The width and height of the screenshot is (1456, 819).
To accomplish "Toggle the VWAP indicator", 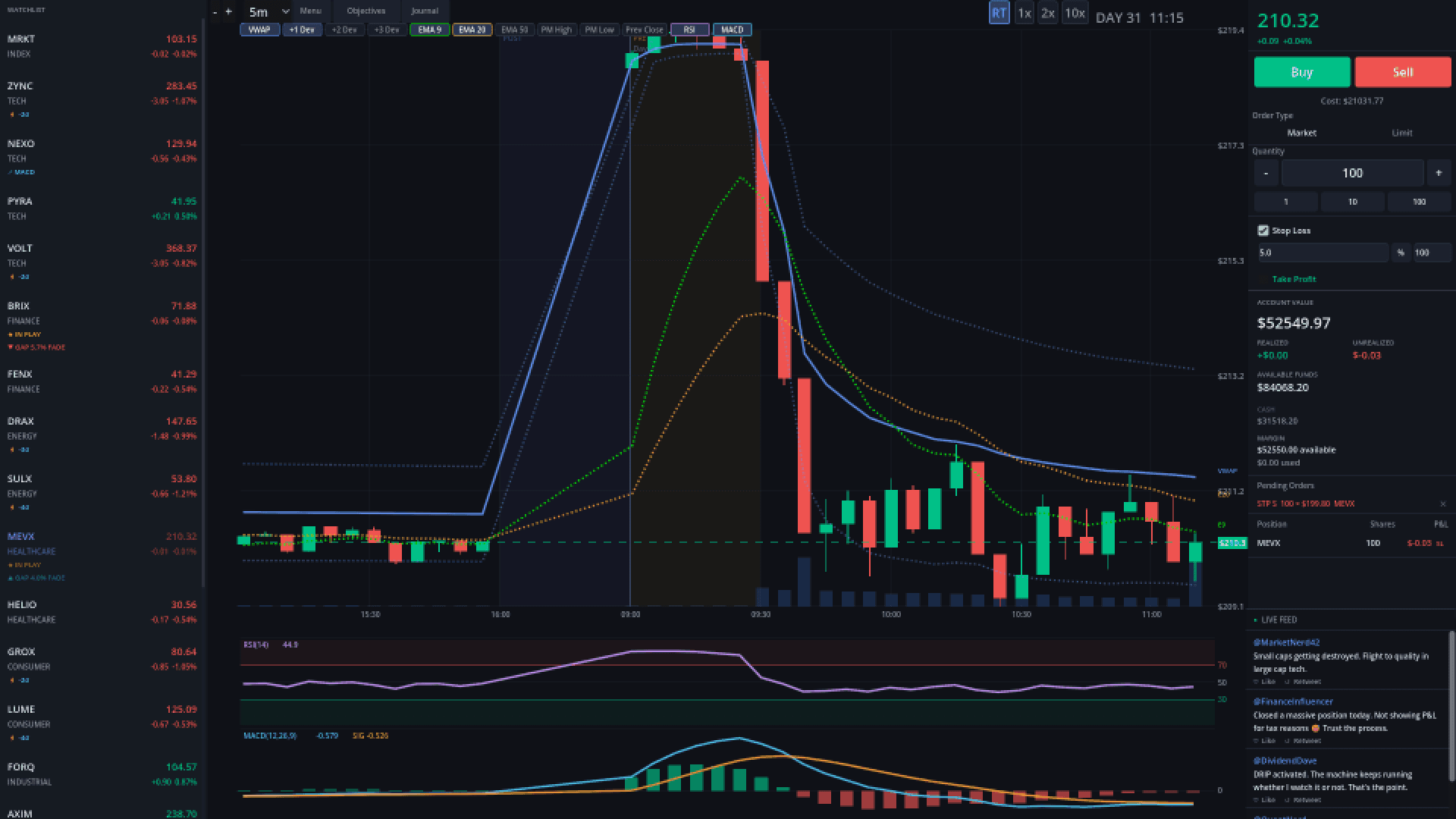I will click(x=259, y=30).
